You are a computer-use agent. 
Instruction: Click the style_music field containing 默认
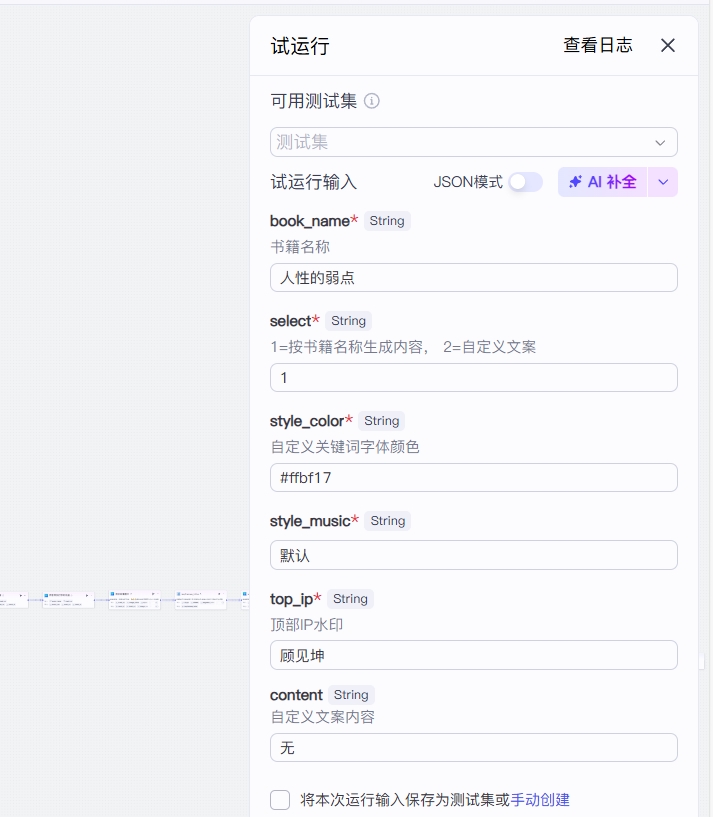coord(473,555)
